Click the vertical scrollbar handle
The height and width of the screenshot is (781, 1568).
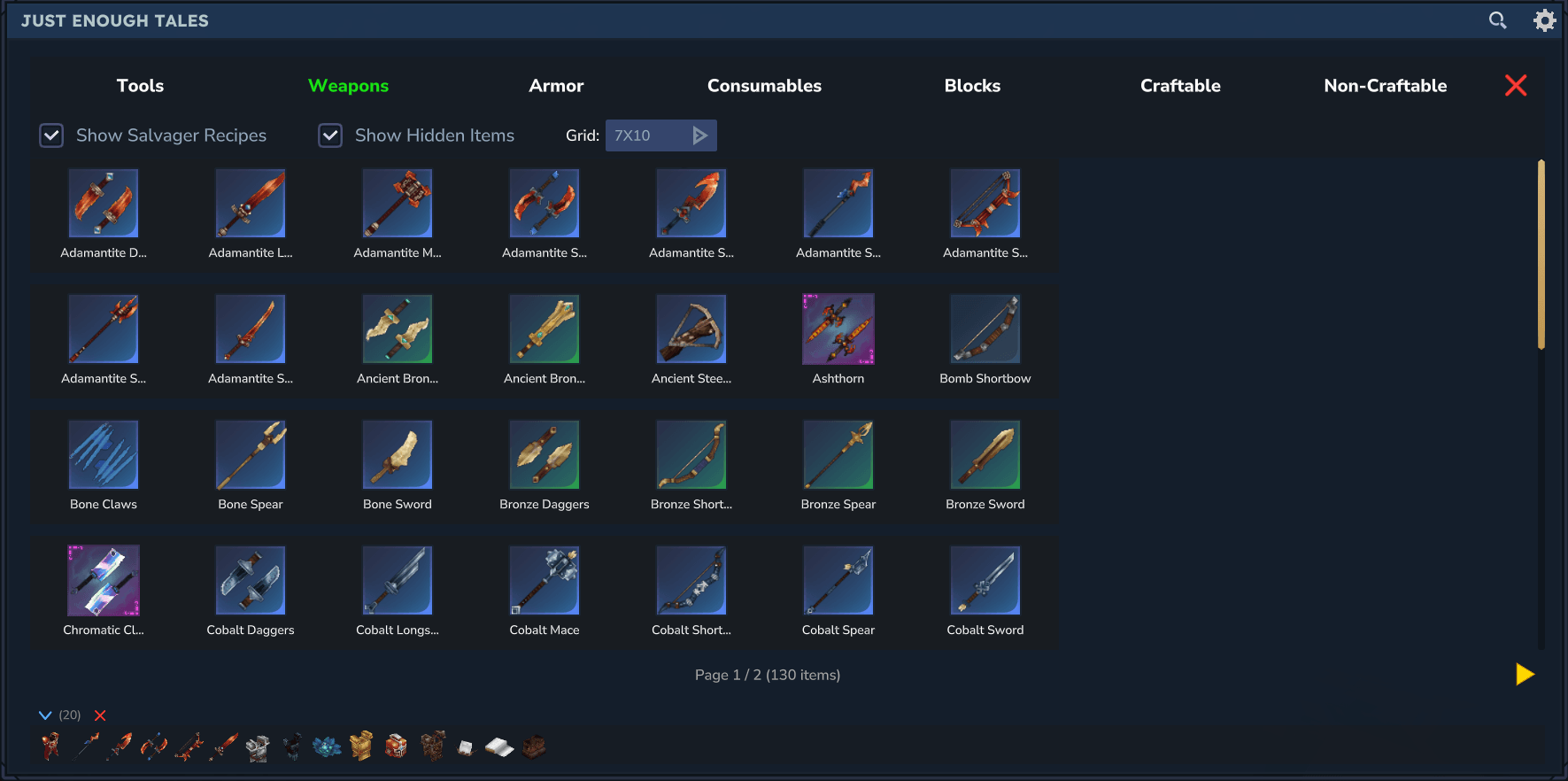1541,255
